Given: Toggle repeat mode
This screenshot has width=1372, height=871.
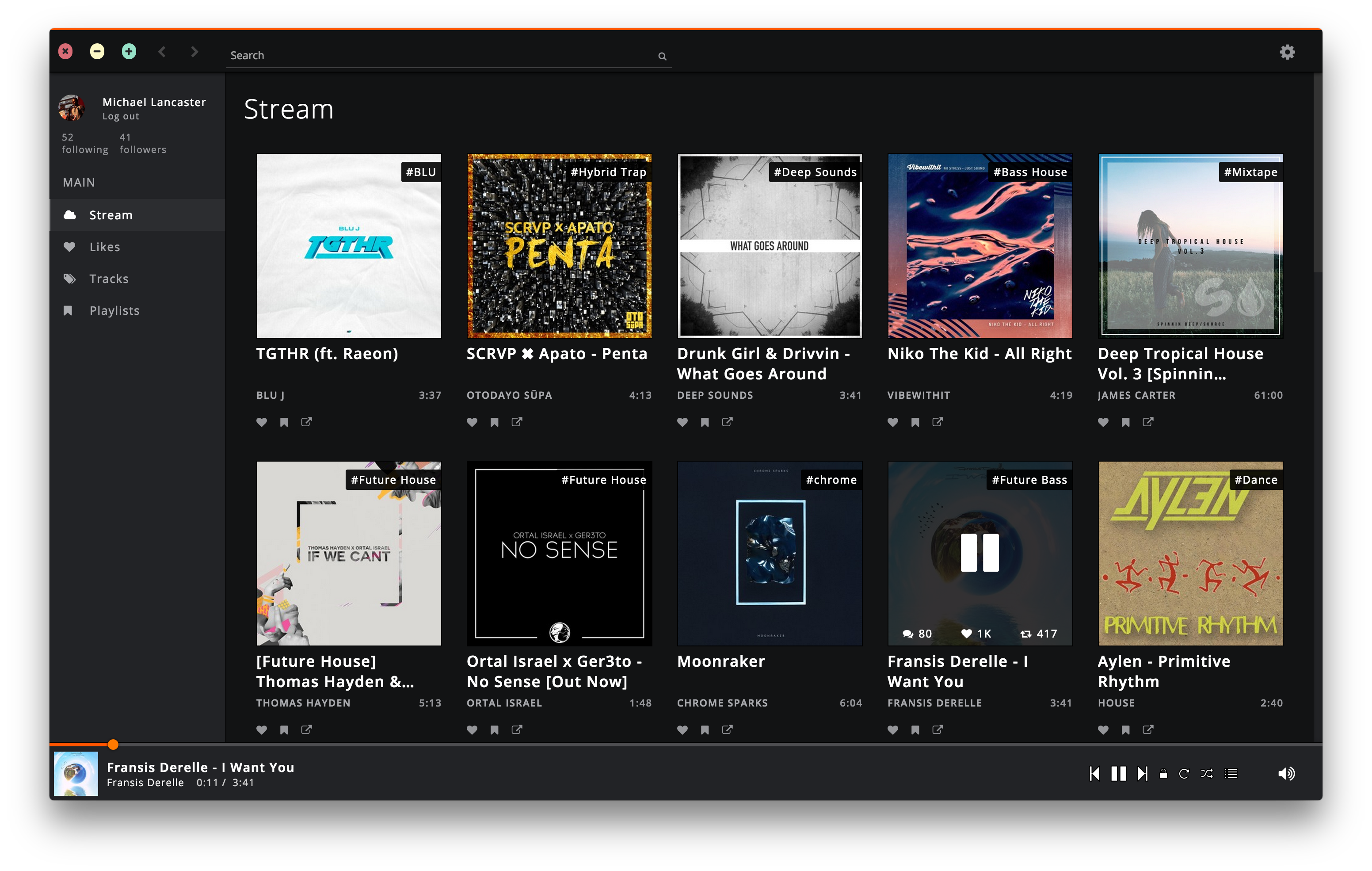Looking at the screenshot, I should point(1184,774).
